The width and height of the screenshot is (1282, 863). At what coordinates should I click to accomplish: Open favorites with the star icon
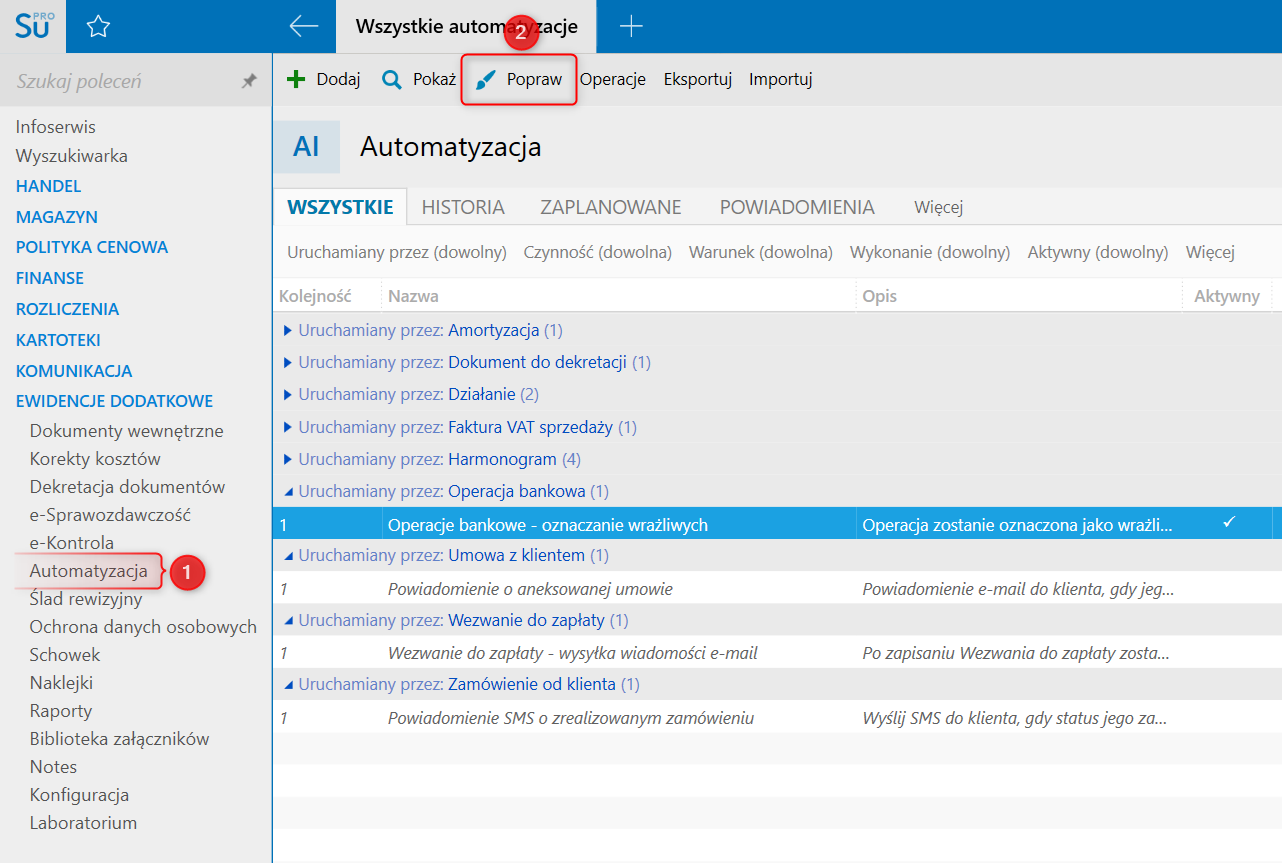coord(98,27)
